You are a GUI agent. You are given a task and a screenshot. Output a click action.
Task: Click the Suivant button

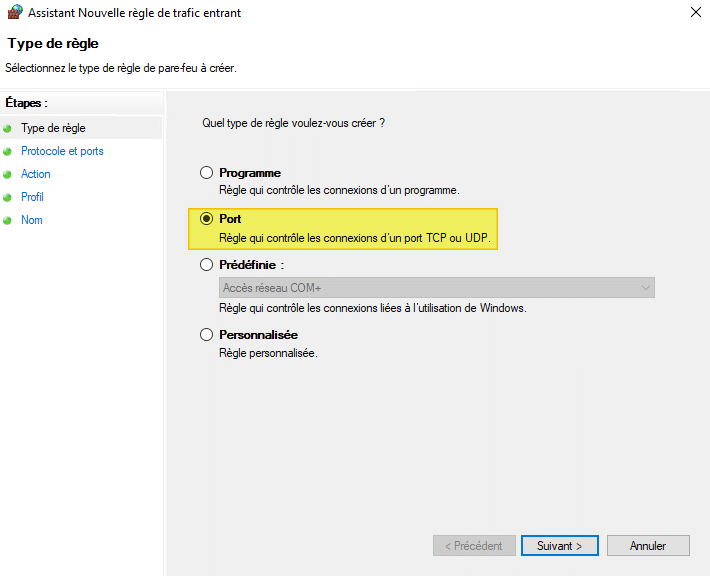coord(559,546)
